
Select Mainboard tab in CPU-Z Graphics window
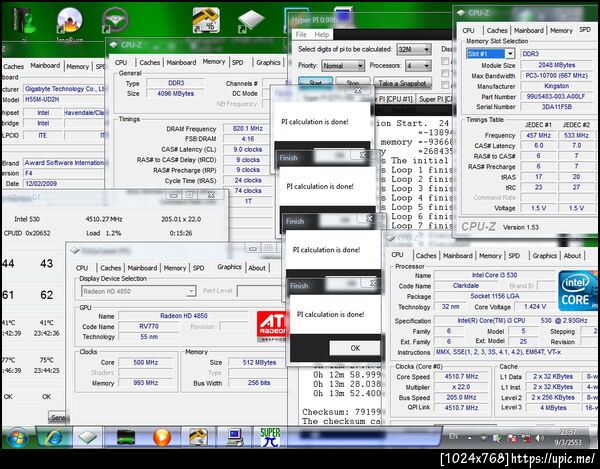[142, 268]
